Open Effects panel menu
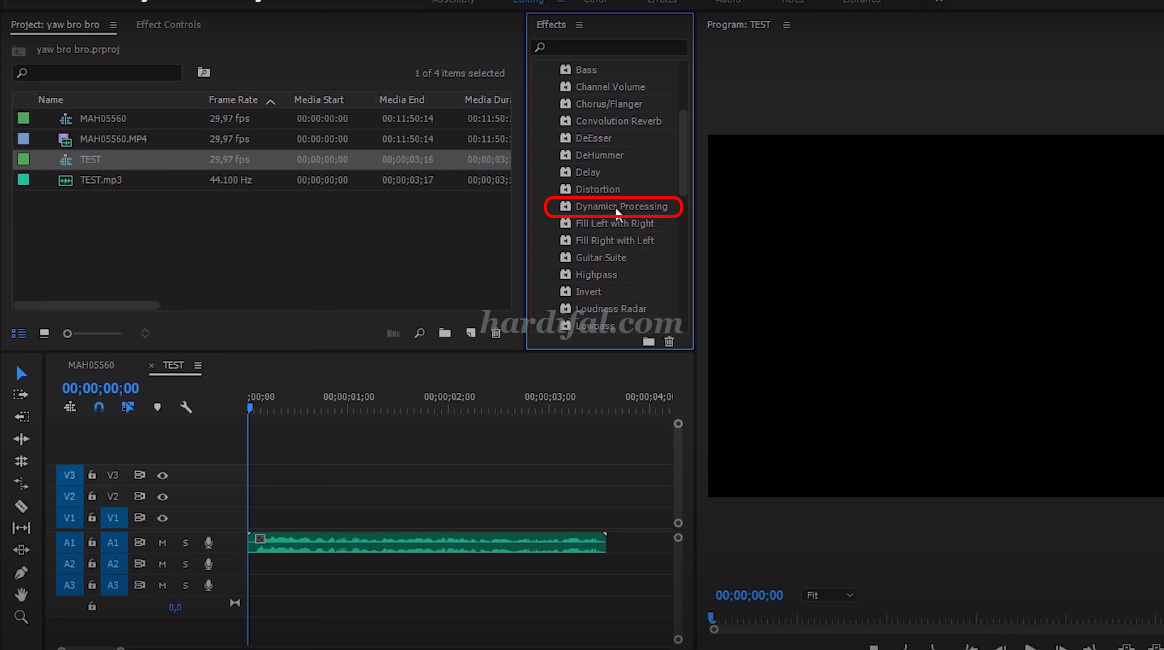 point(579,25)
